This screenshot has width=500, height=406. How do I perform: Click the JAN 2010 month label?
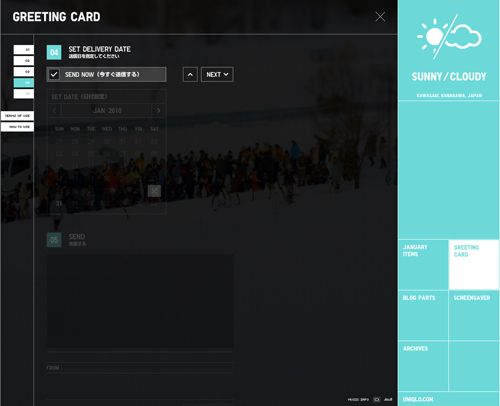[107, 110]
